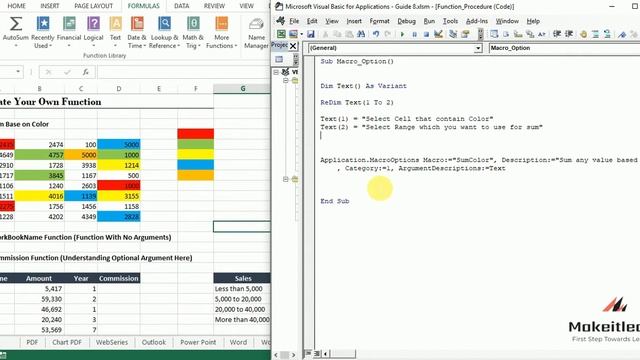Open Project Explorer from toolbar icon
This screenshot has width=640, height=360.
click(453, 34)
